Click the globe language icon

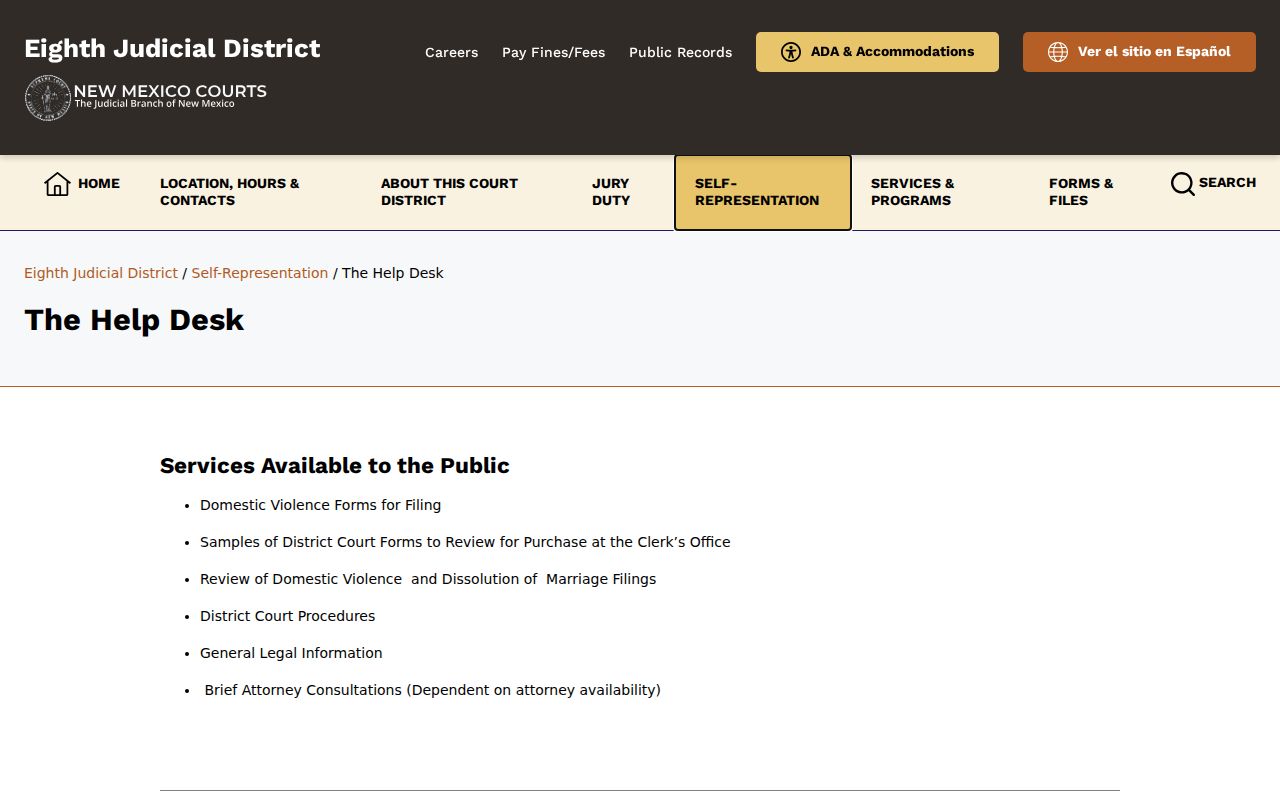tap(1058, 52)
